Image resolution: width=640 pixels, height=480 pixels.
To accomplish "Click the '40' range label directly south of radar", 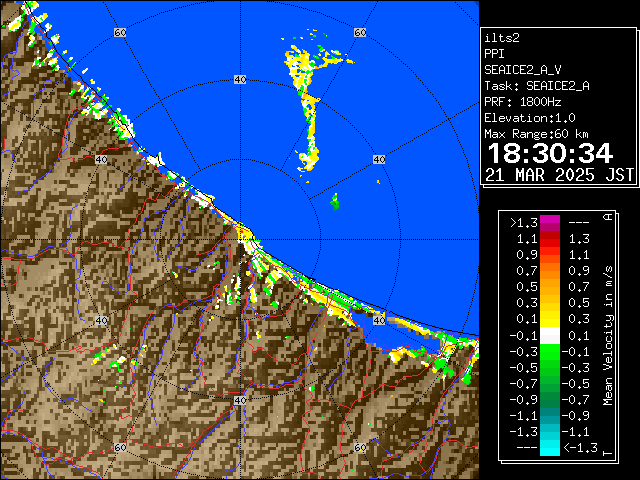I will pyautogui.click(x=240, y=400).
